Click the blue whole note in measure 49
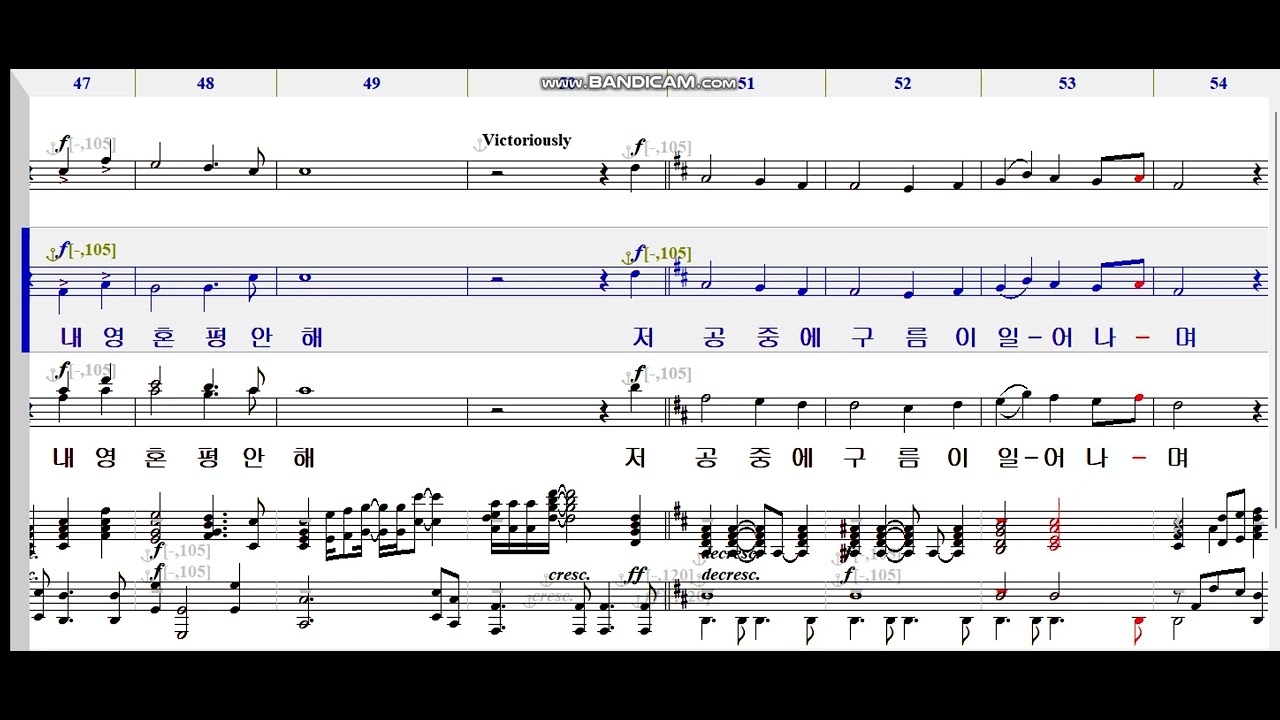The image size is (1280, 720). point(305,278)
